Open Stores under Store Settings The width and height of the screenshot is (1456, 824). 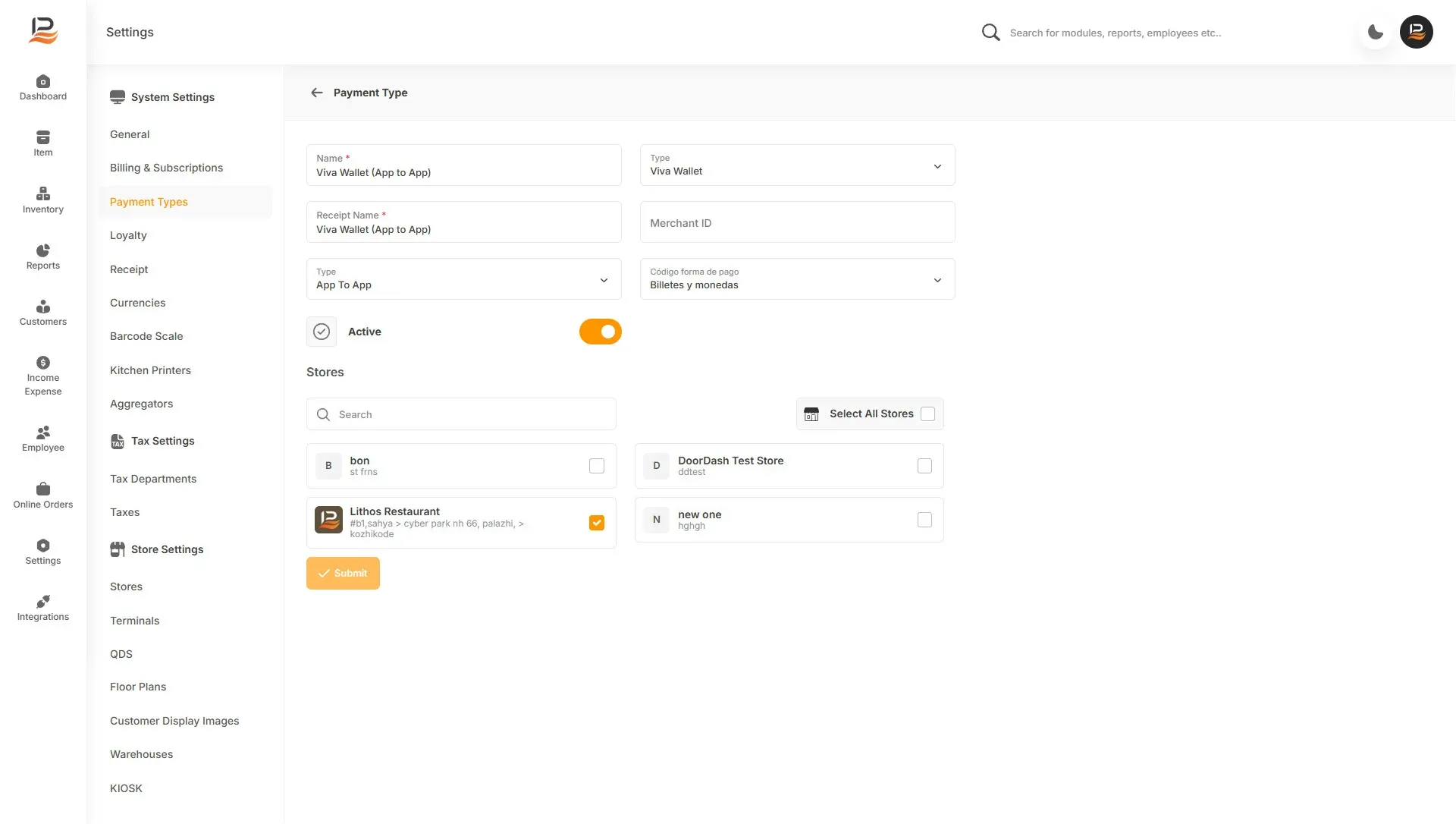coord(126,587)
